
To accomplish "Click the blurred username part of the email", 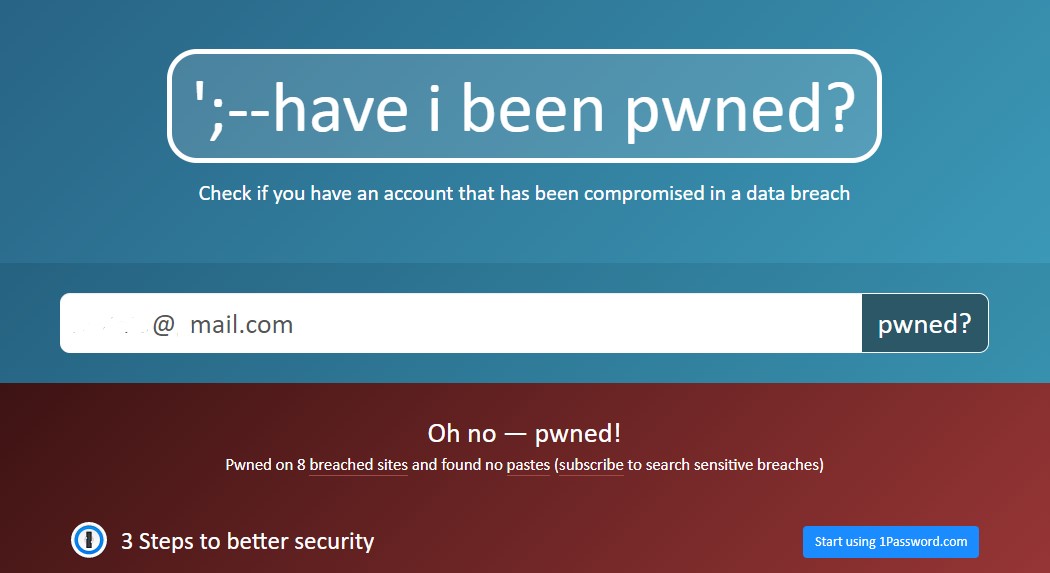I will (110, 325).
